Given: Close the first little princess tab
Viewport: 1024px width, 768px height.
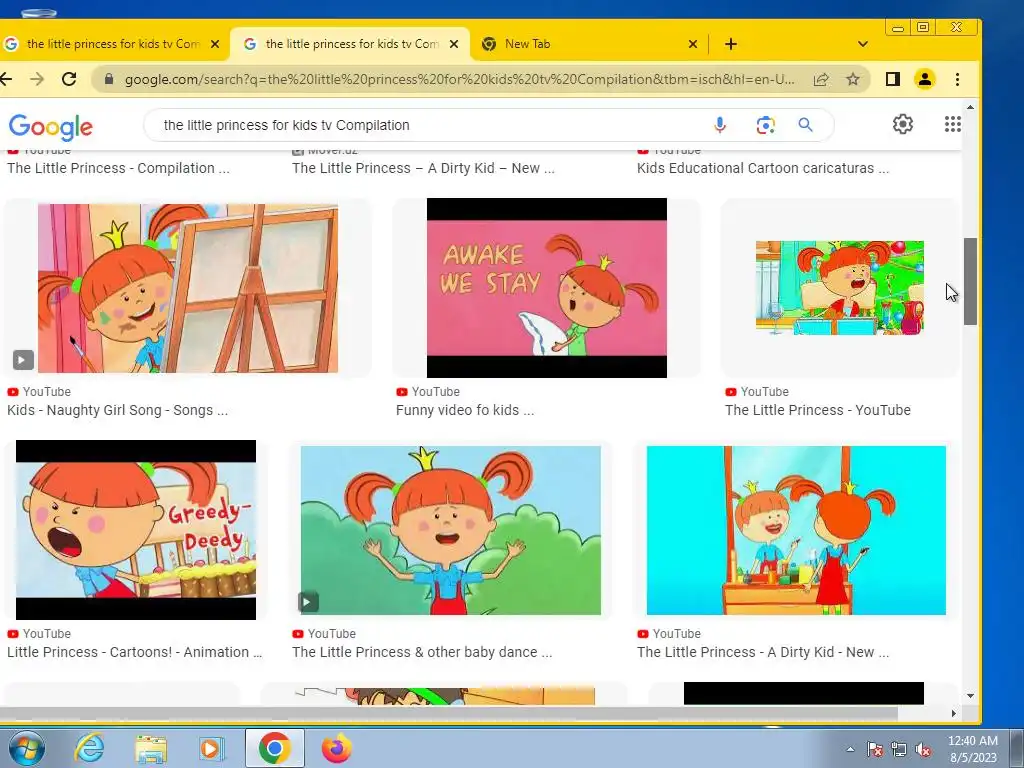Looking at the screenshot, I should [x=215, y=44].
